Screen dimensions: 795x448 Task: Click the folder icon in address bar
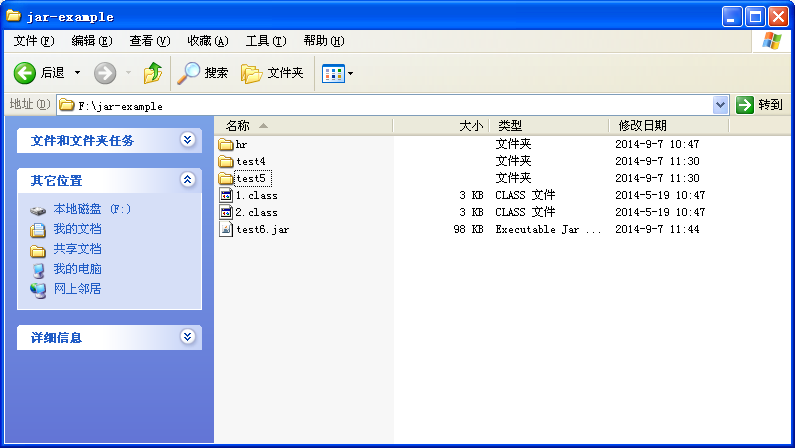[66, 105]
